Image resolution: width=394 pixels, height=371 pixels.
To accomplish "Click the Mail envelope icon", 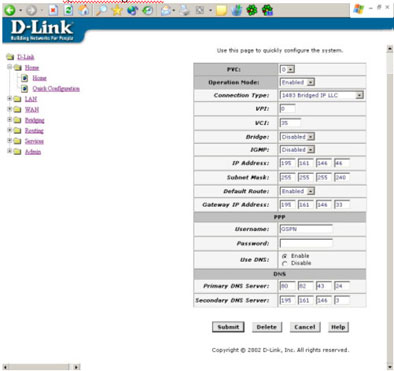I will (x=166, y=11).
